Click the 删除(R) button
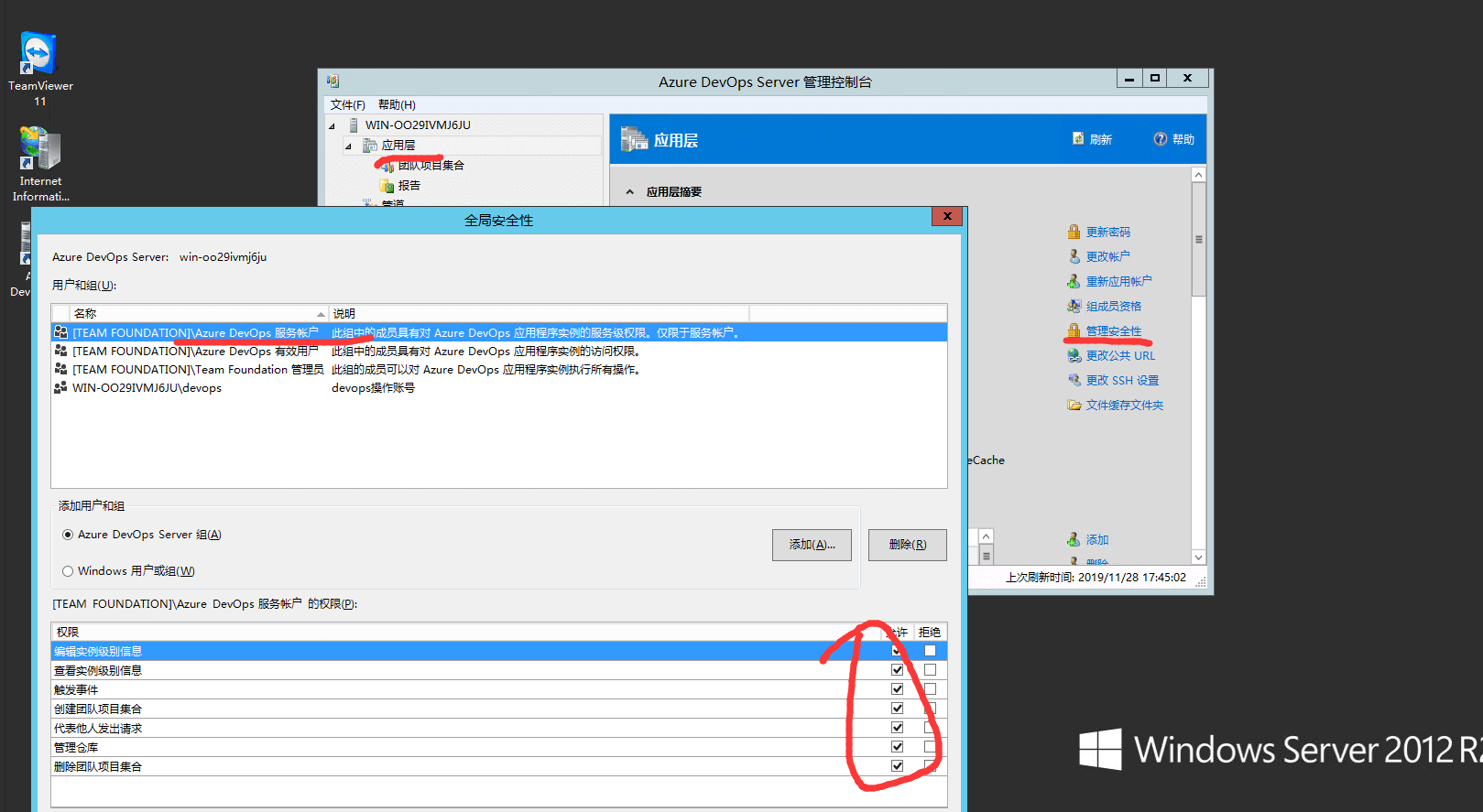 click(907, 545)
